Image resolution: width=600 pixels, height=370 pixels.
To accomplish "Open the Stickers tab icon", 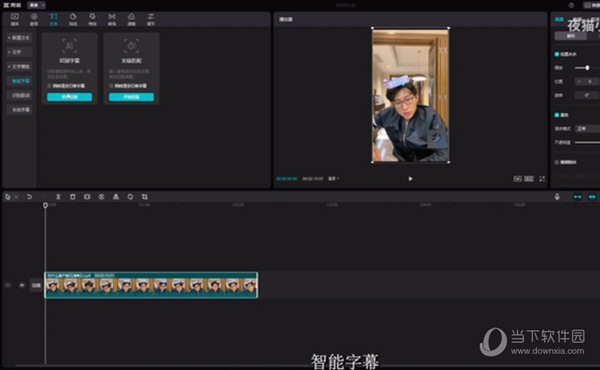I will (x=73, y=16).
